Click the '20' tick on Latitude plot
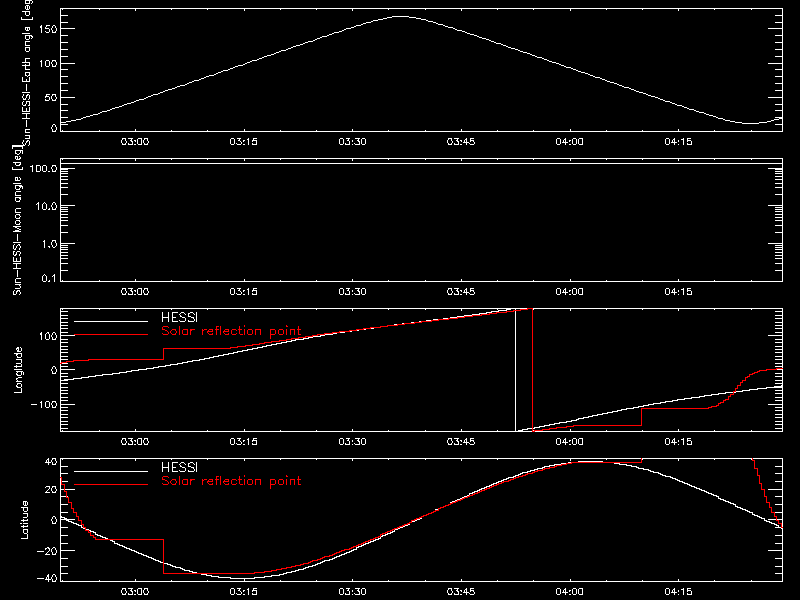800x600 pixels. (51, 490)
